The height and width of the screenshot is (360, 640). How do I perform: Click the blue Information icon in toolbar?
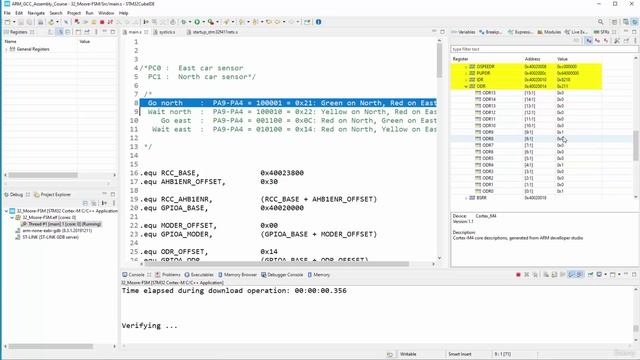[x=318, y=22]
